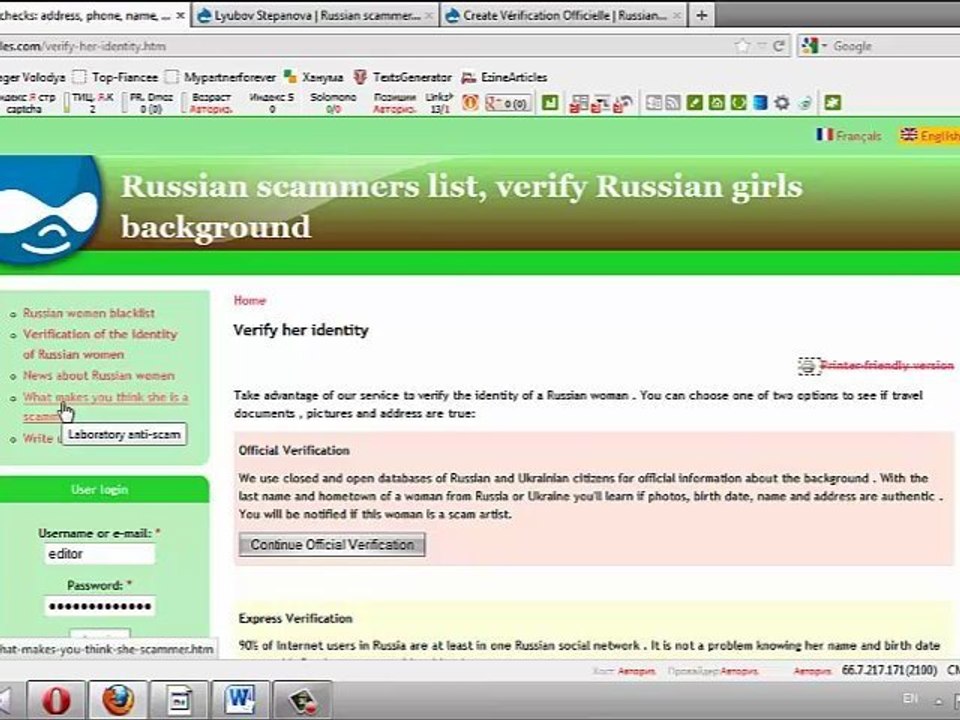This screenshot has width=960, height=720.
Task: Click the Google +1 counter icon in the toolbar
Action: (508, 103)
